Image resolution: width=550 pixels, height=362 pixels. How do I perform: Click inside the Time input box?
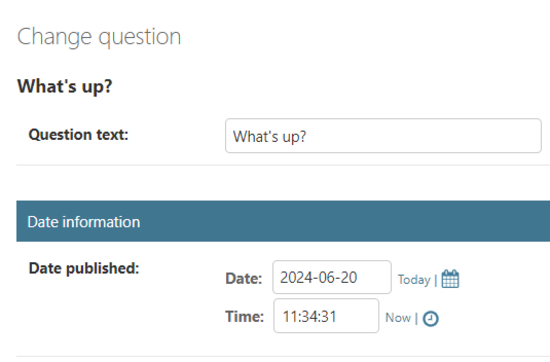tap(326, 316)
